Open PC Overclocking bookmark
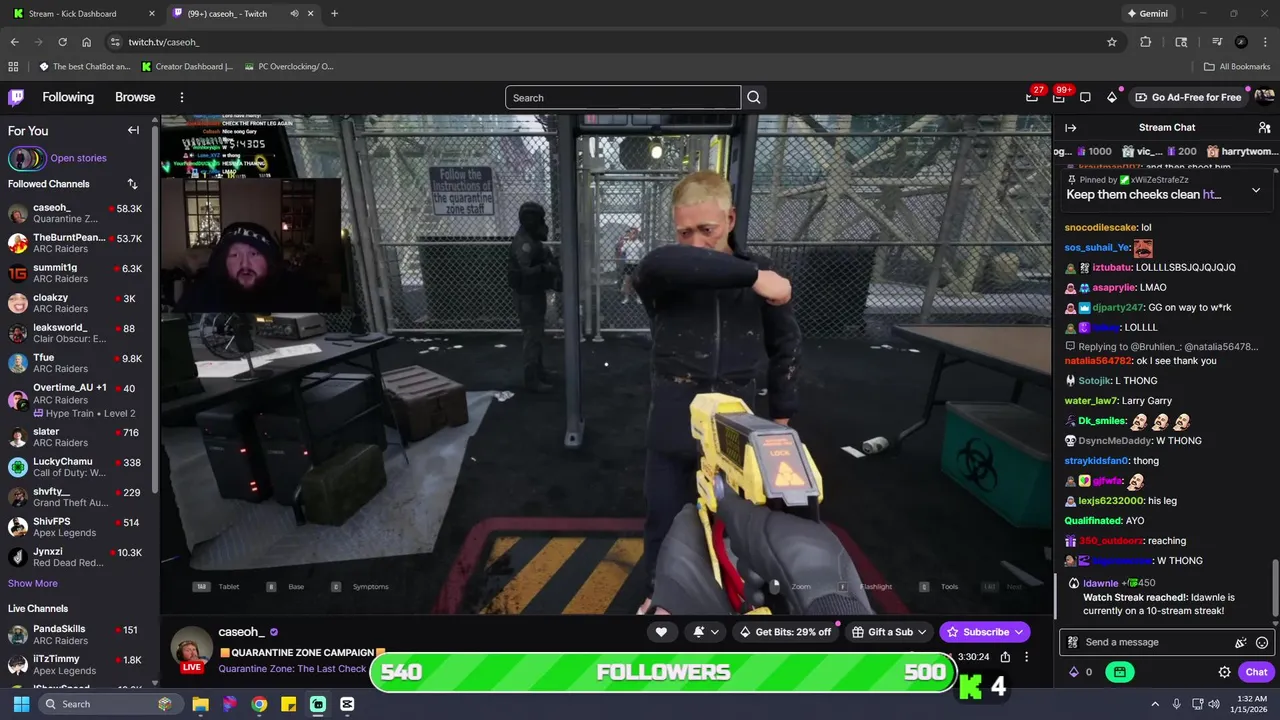The image size is (1280, 720). (288, 67)
